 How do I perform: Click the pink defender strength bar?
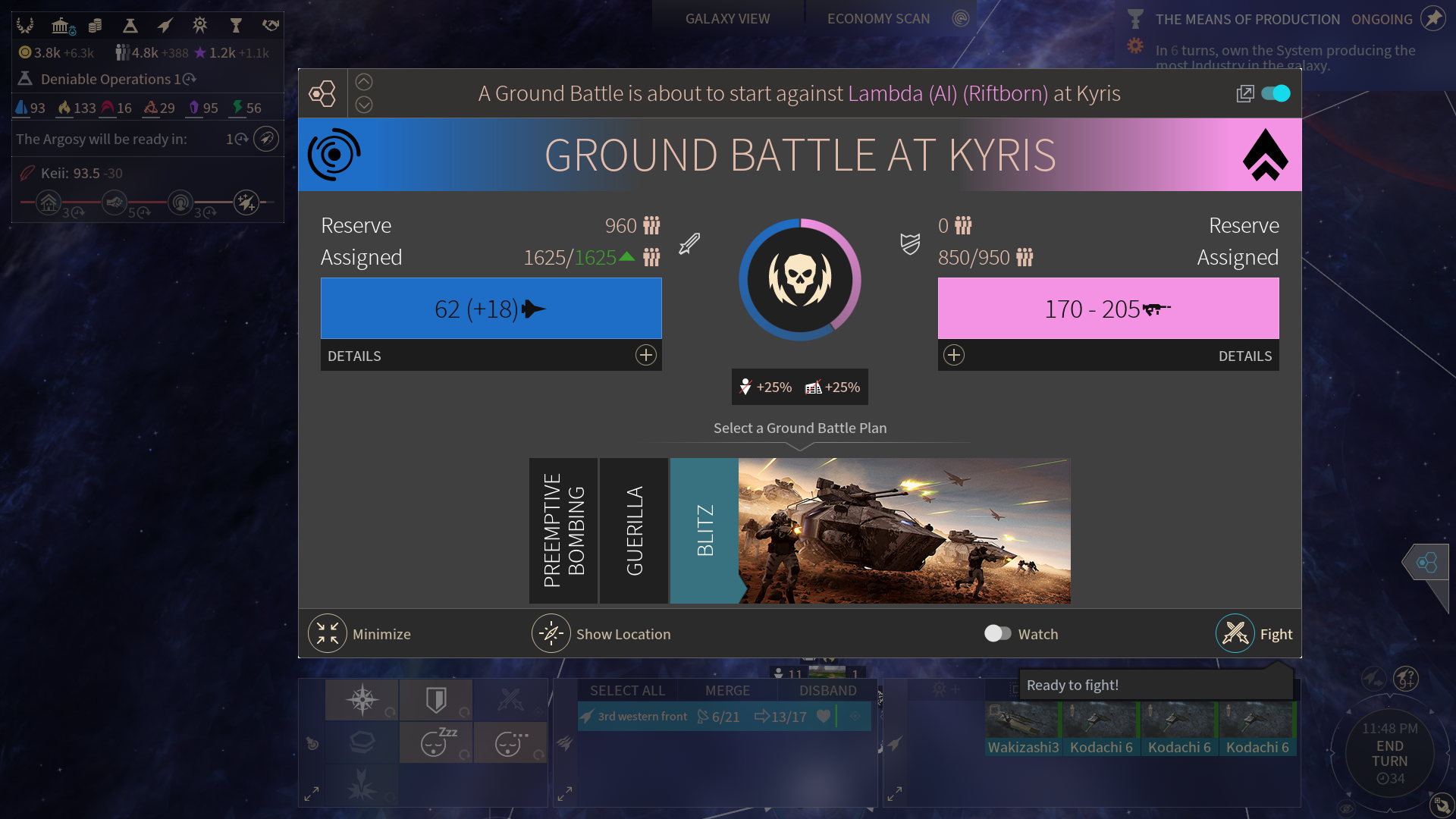tap(1108, 308)
